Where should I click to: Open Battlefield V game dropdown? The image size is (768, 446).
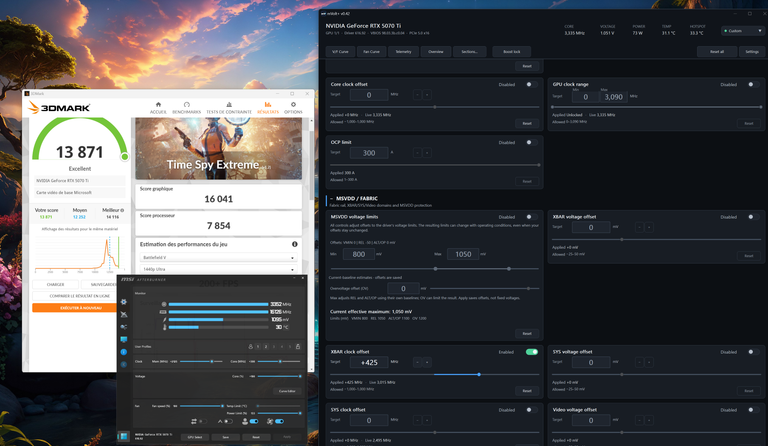pyautogui.click(x=218, y=258)
